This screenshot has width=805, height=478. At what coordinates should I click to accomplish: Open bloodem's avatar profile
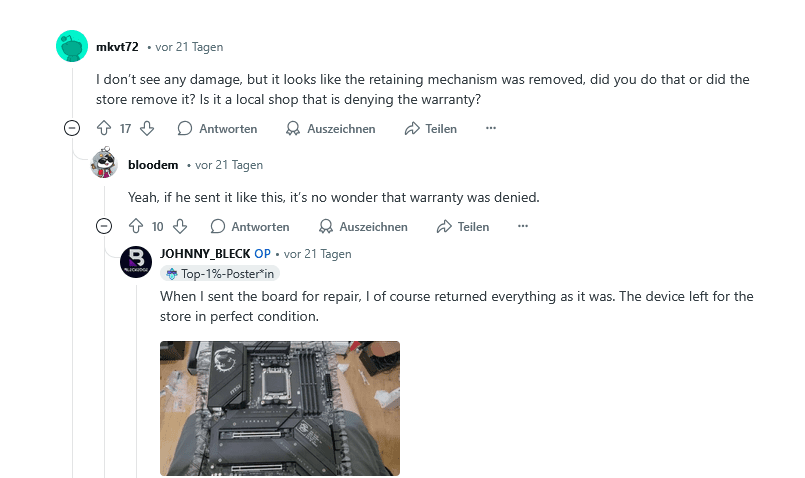(x=104, y=165)
